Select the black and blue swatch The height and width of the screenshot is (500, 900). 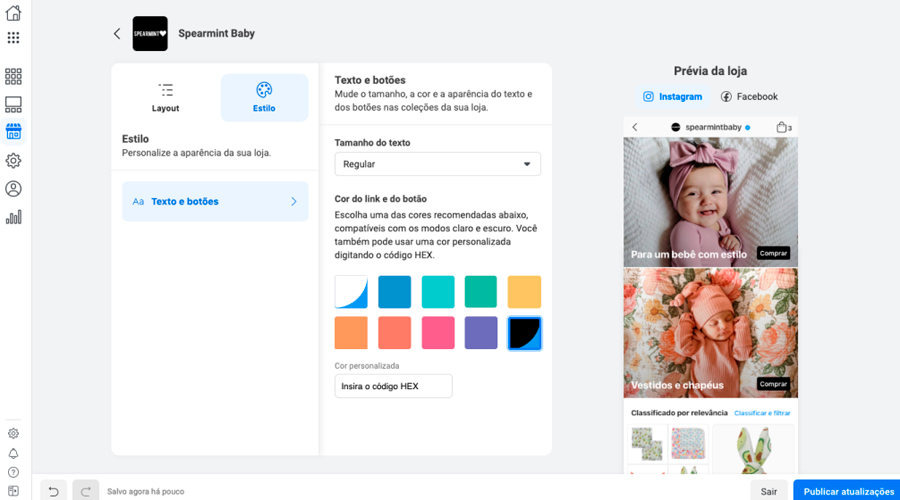click(524, 333)
